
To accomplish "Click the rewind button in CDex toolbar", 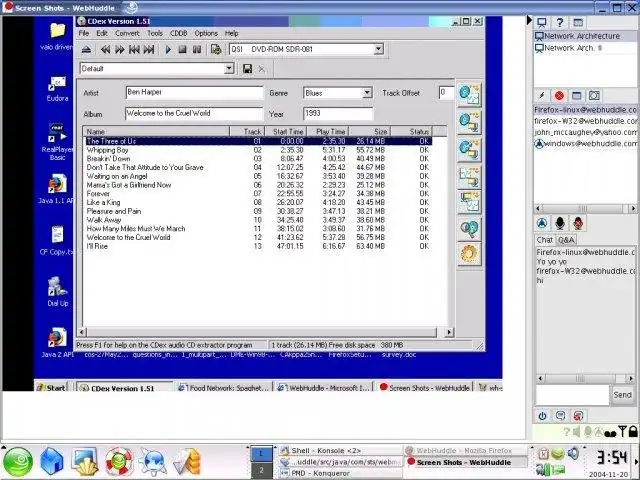I will coord(105,50).
